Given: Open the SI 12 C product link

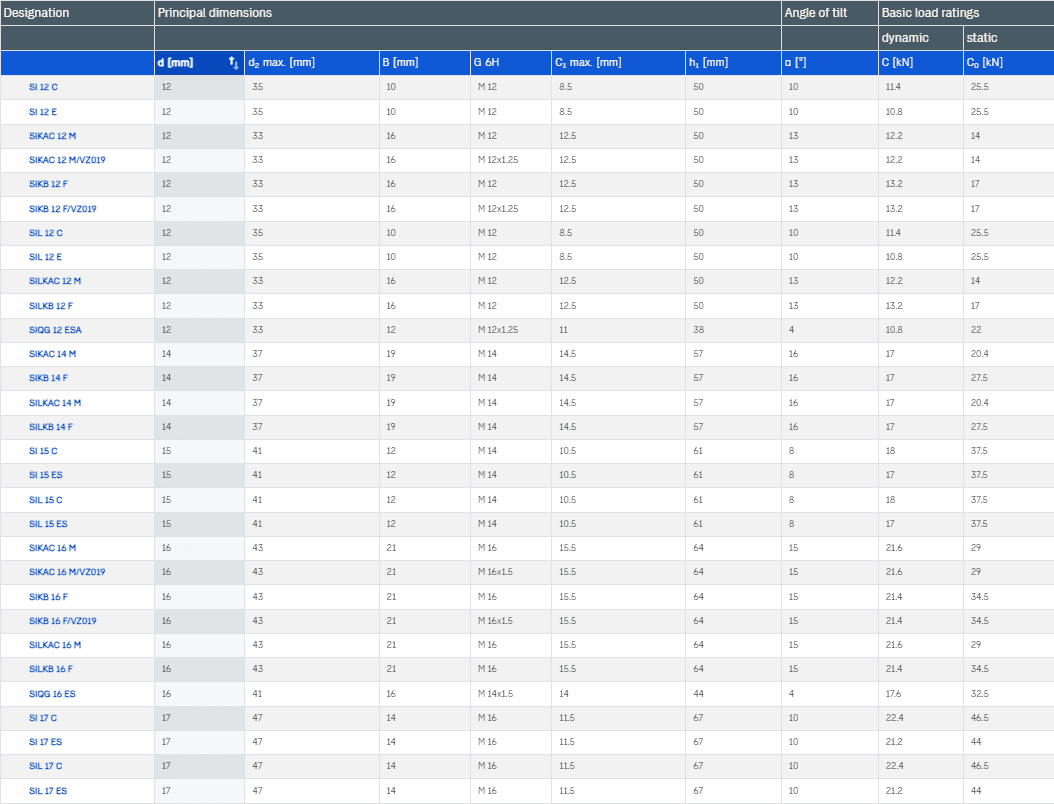Looking at the screenshot, I should point(43,87).
